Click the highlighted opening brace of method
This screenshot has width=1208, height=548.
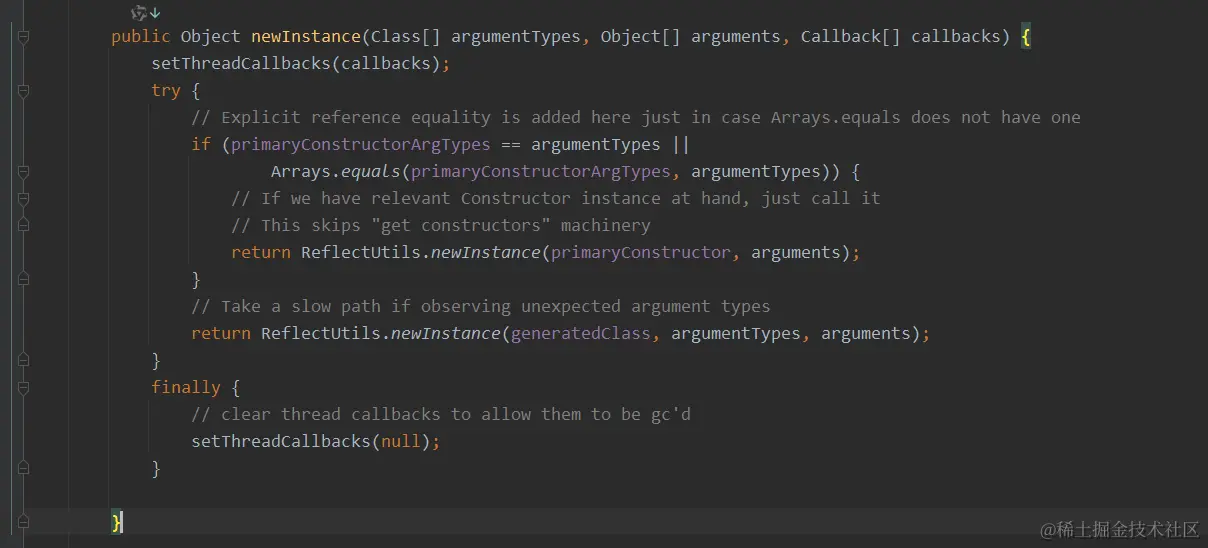pos(1026,36)
